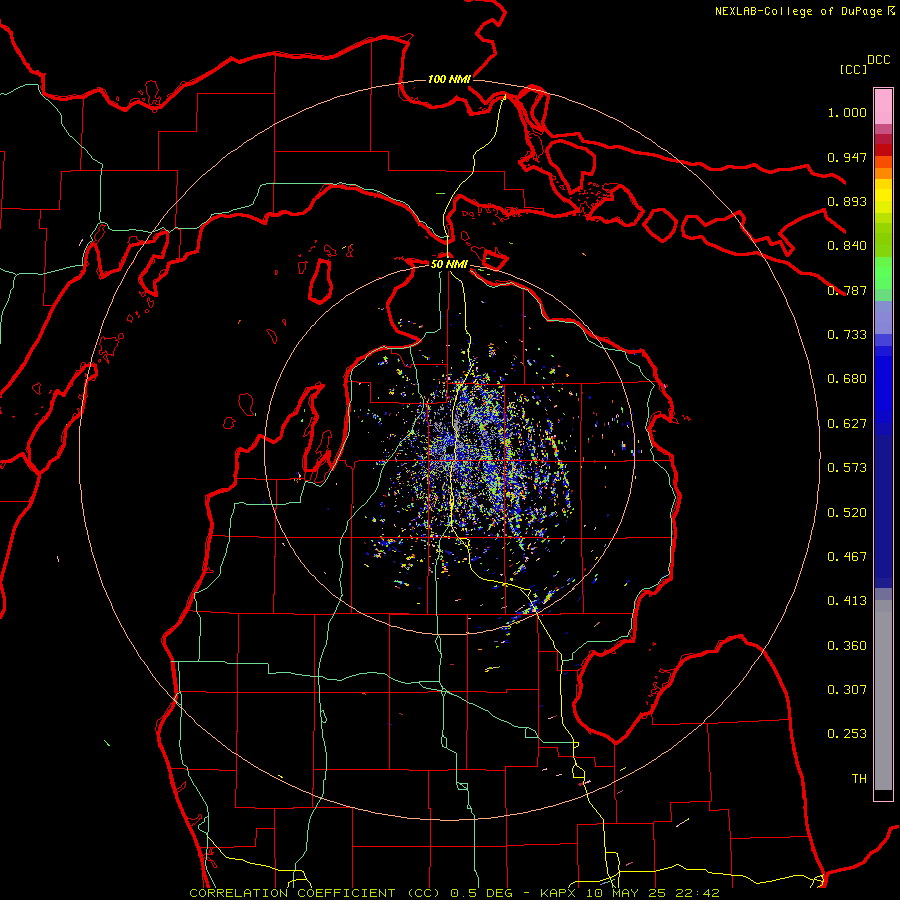The image size is (900, 900).
Task: Click the 0.947 scale value
Action: pos(847,157)
